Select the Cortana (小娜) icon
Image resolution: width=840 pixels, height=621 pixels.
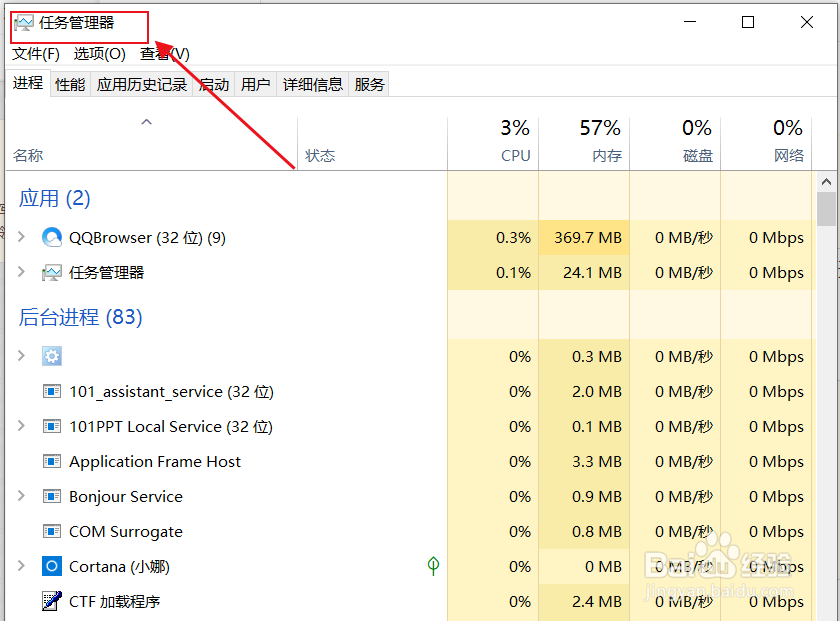(52, 567)
